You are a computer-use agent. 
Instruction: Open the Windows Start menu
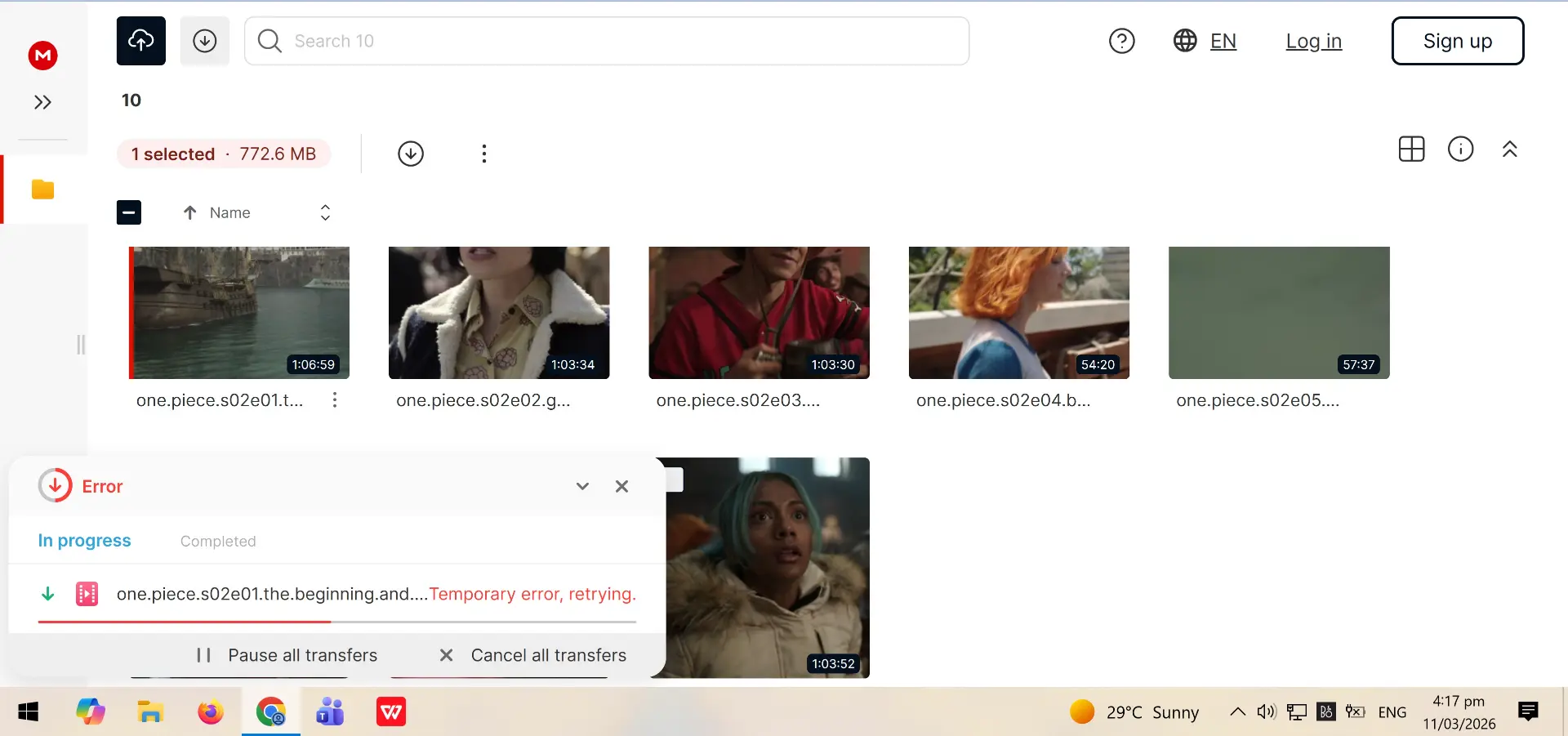(29, 712)
